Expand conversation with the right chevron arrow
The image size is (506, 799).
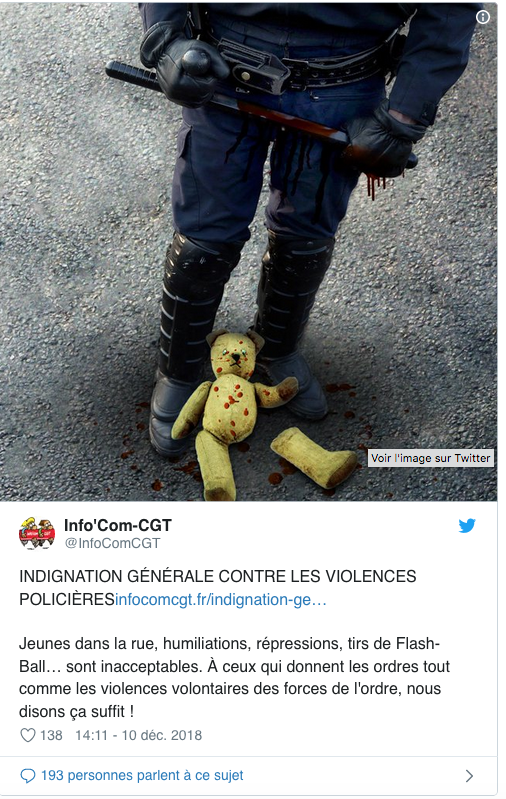pos(469,776)
